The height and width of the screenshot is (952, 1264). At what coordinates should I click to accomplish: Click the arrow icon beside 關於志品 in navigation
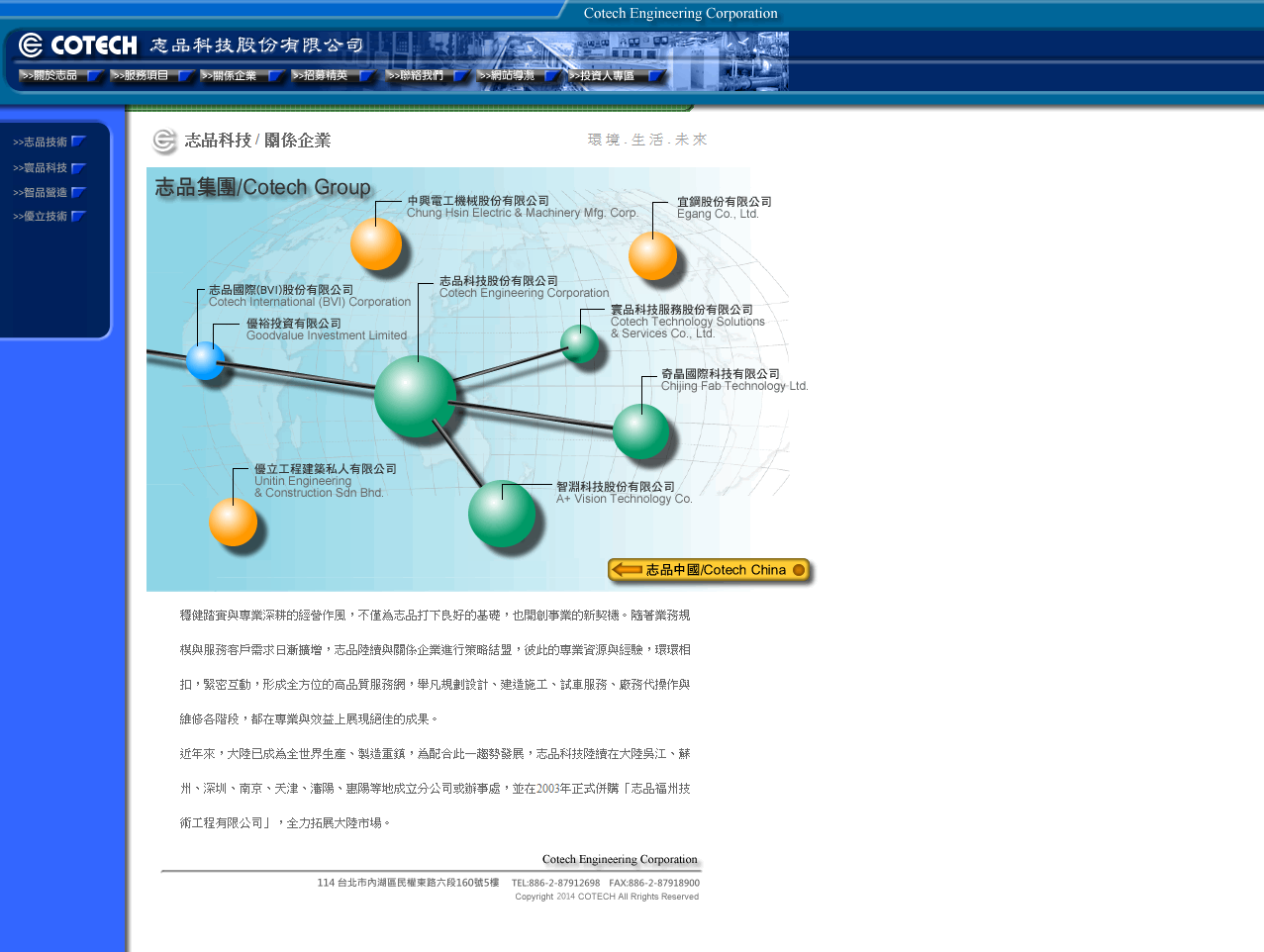94,76
